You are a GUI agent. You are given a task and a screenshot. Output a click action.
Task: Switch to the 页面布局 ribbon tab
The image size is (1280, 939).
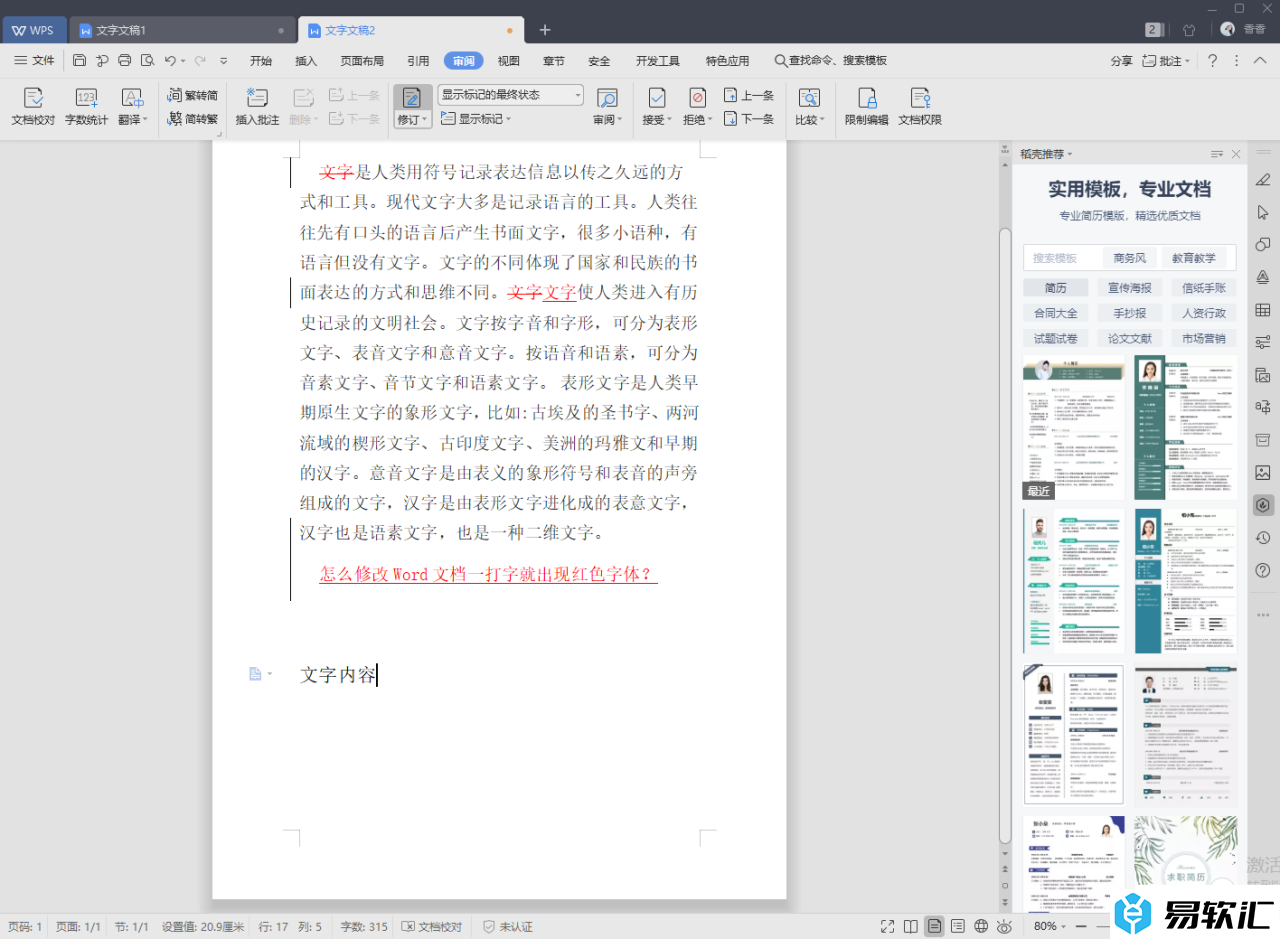[362, 61]
